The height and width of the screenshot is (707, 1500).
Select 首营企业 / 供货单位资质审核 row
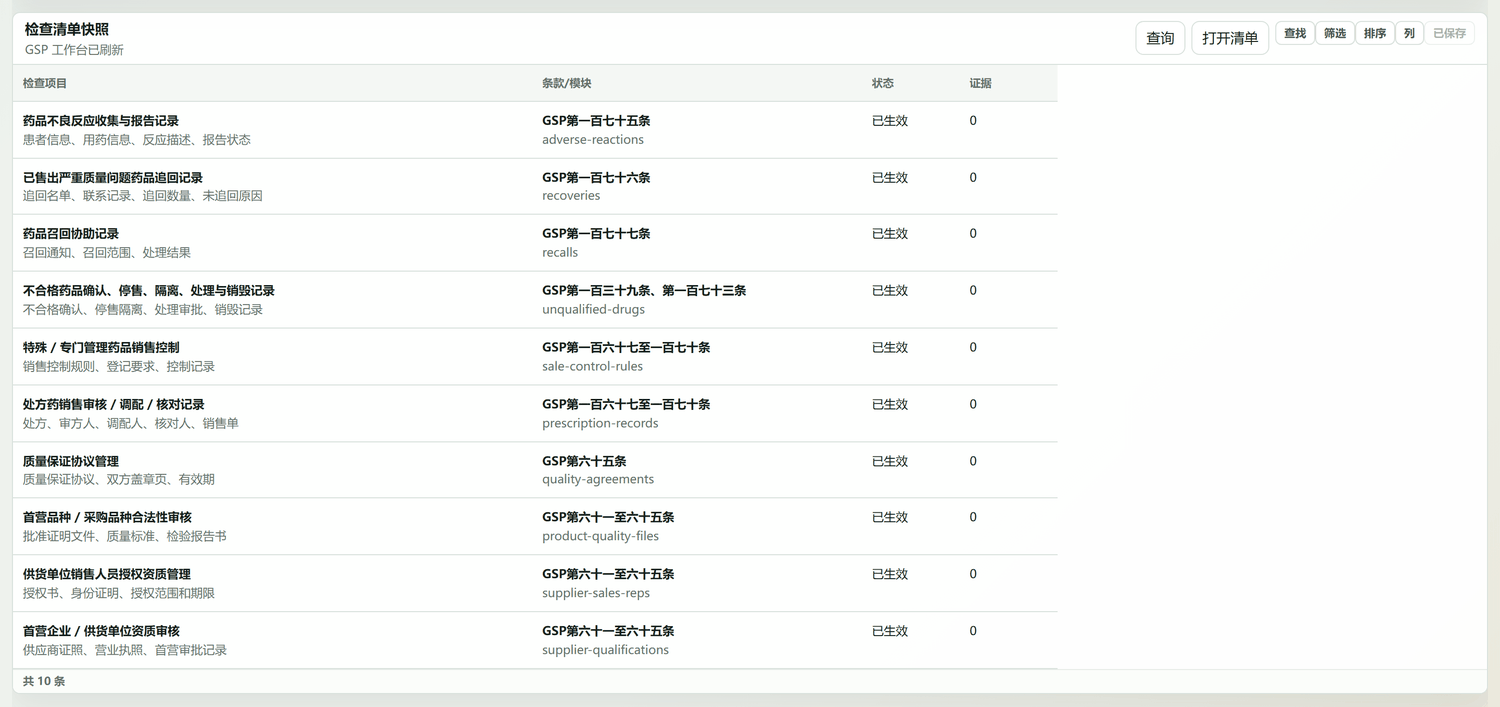click(535, 641)
